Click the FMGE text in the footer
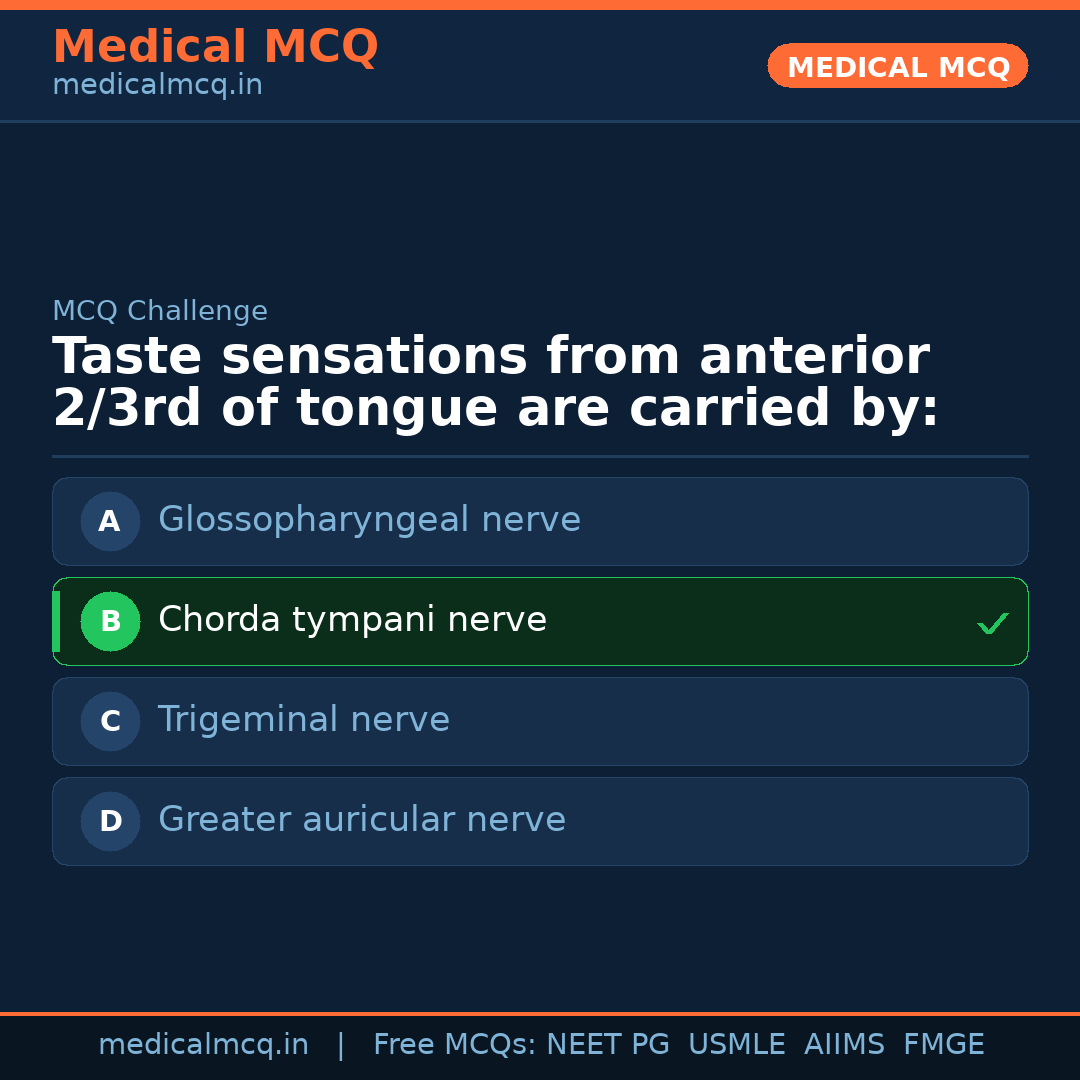The width and height of the screenshot is (1080, 1080). [943, 1045]
